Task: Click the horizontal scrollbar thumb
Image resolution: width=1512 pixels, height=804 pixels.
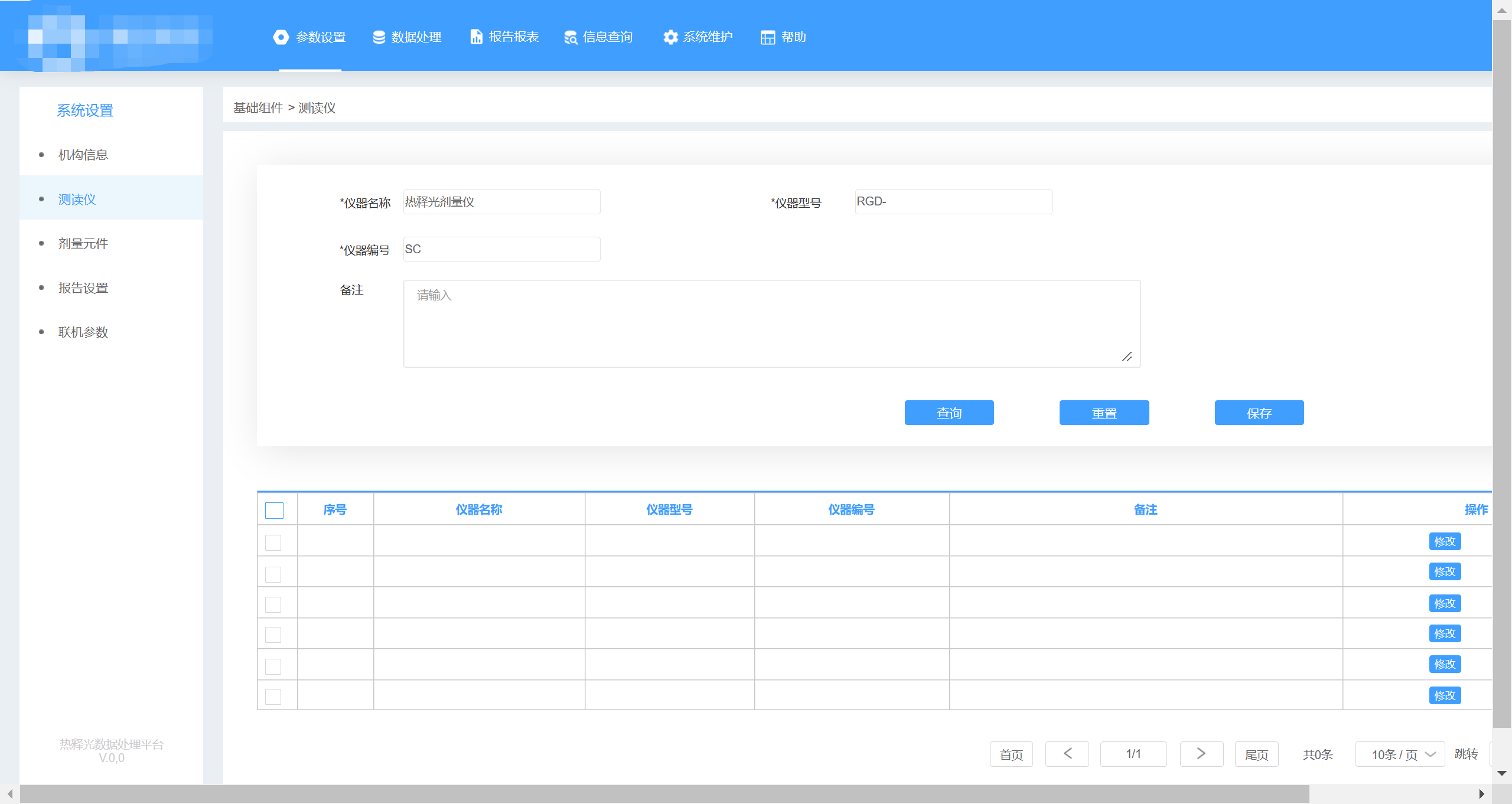Action: click(664, 794)
